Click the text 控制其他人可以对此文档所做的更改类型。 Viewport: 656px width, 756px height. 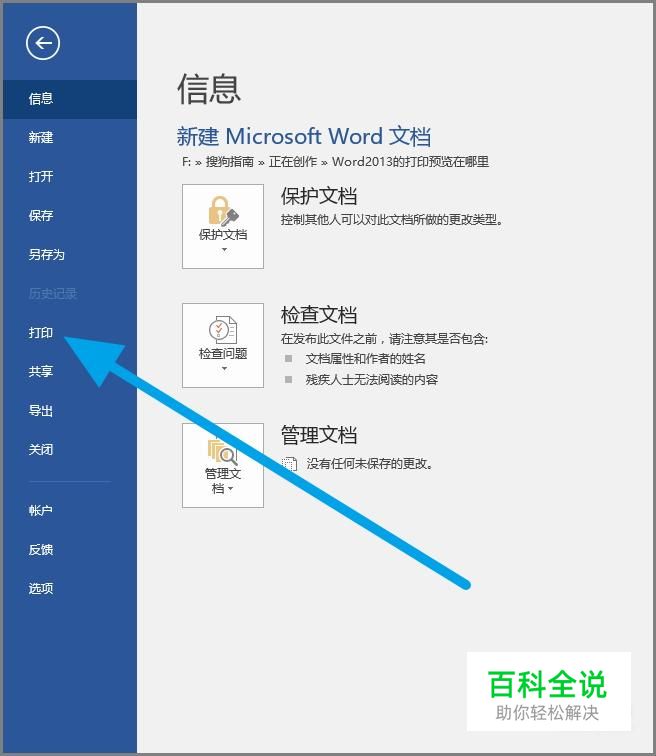(x=392, y=220)
